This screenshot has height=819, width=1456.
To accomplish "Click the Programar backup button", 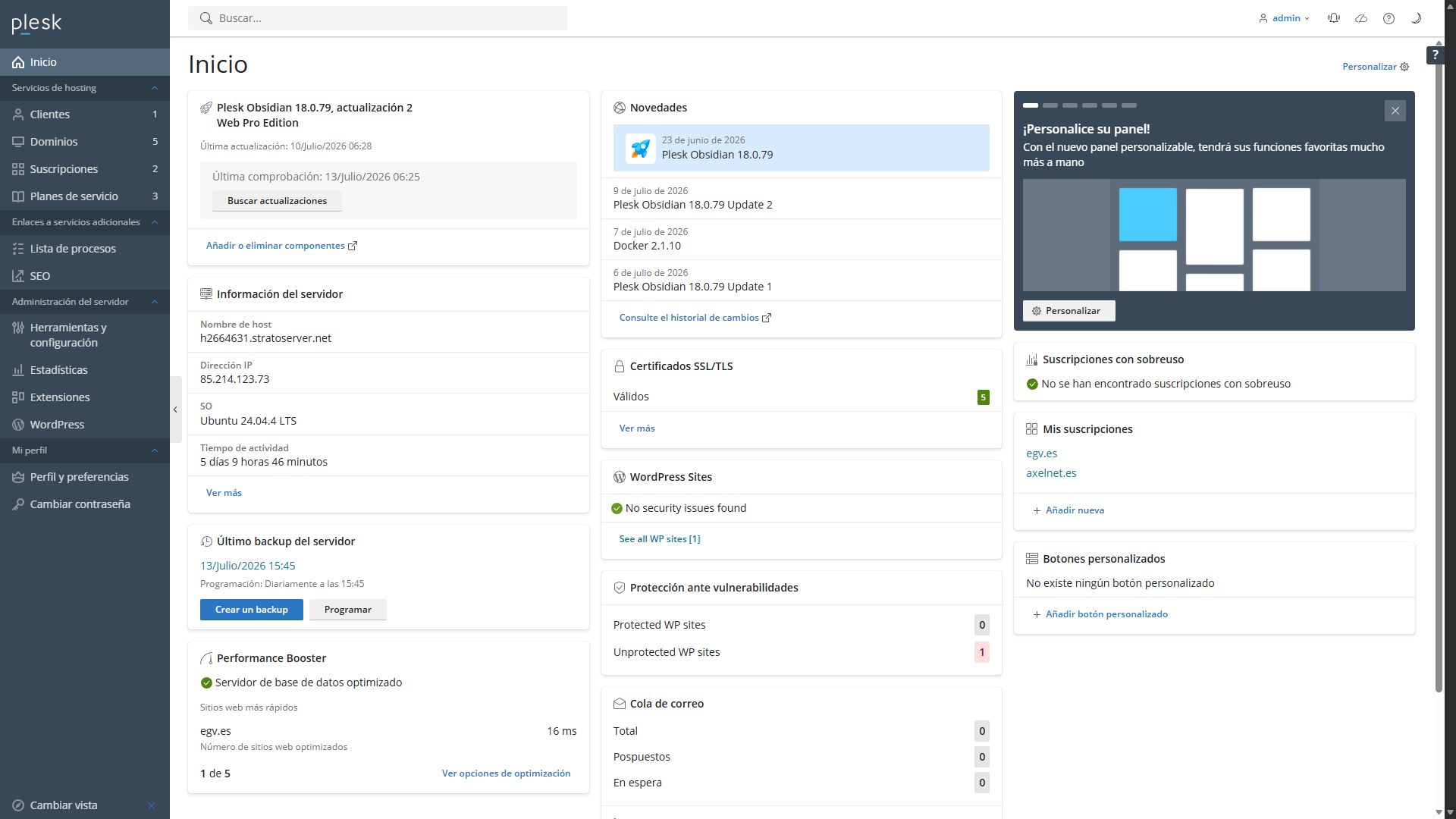I will click(x=347, y=610).
